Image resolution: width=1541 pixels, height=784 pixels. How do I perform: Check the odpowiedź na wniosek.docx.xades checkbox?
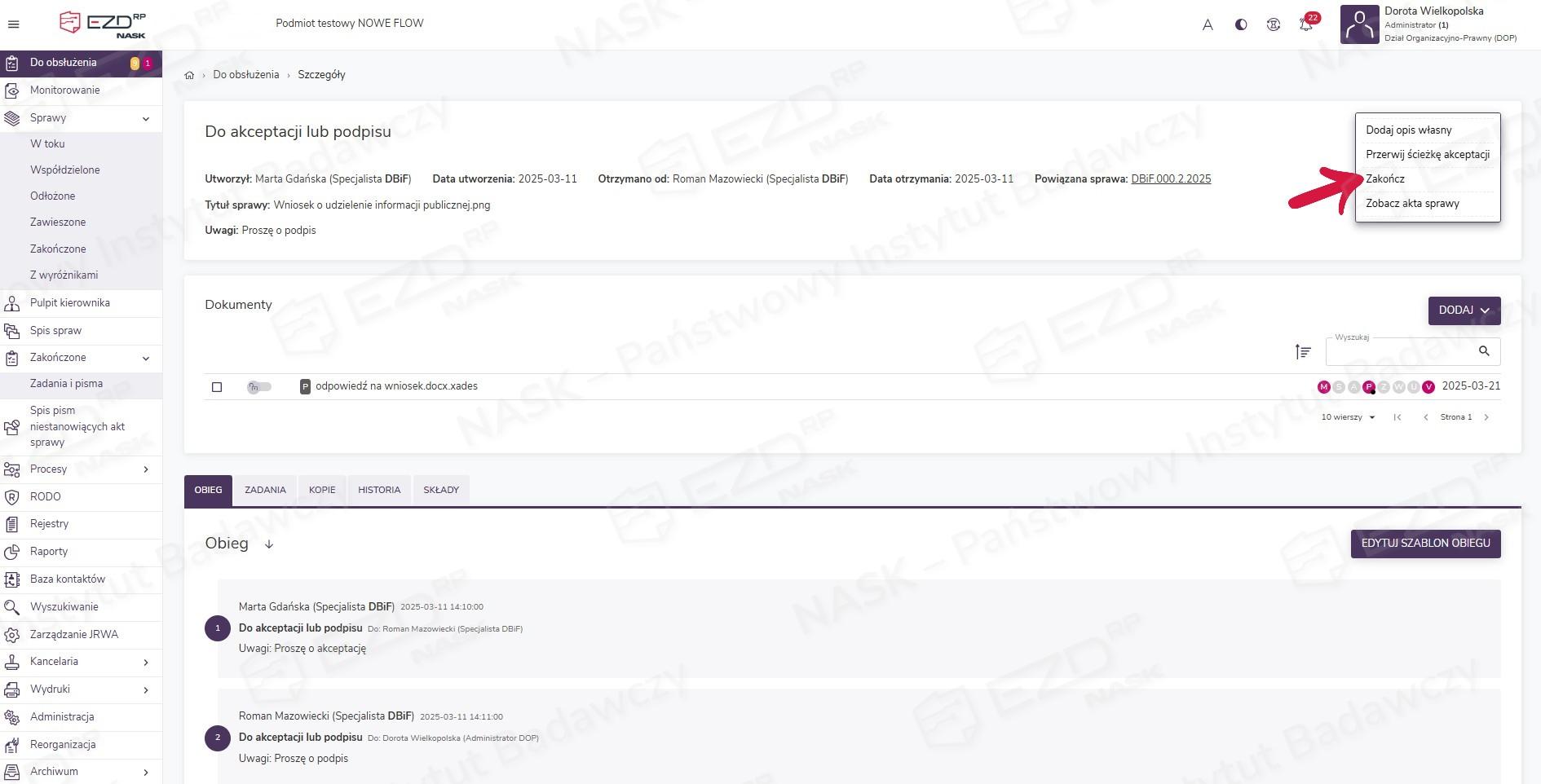point(217,387)
